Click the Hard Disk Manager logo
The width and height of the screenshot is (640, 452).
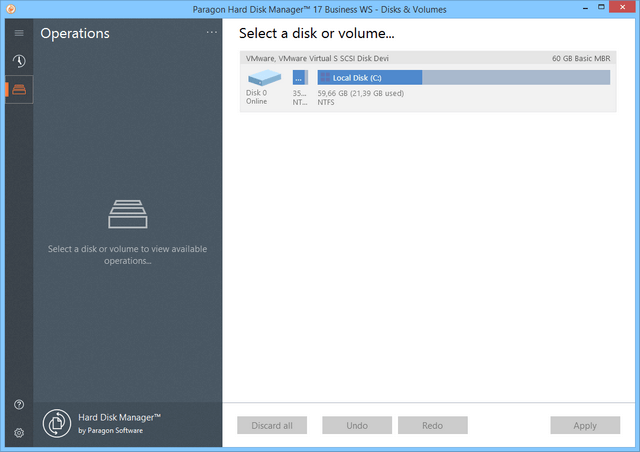(57, 423)
